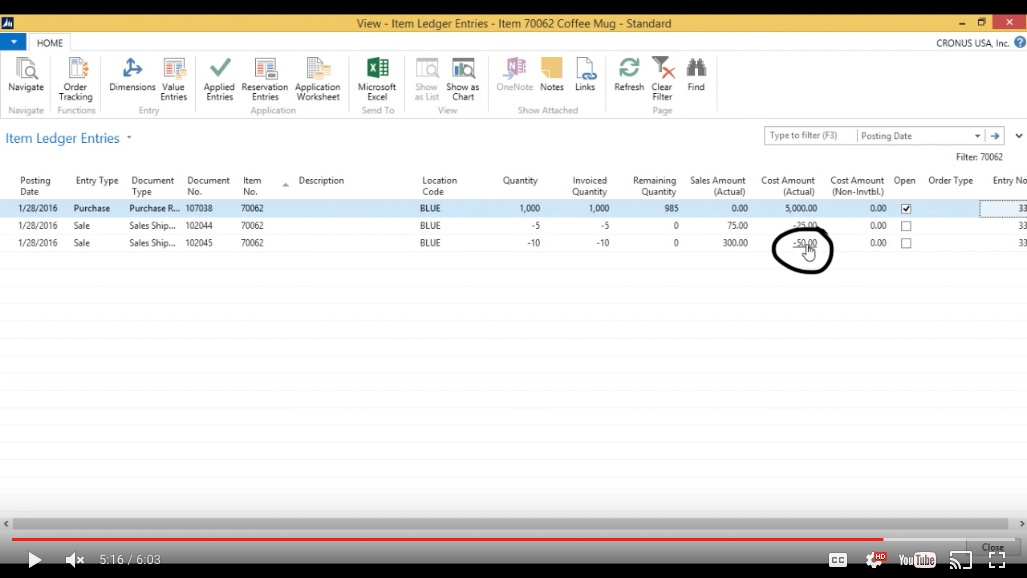Open OneNote attachment
This screenshot has height=578, width=1027.
tap(515, 74)
